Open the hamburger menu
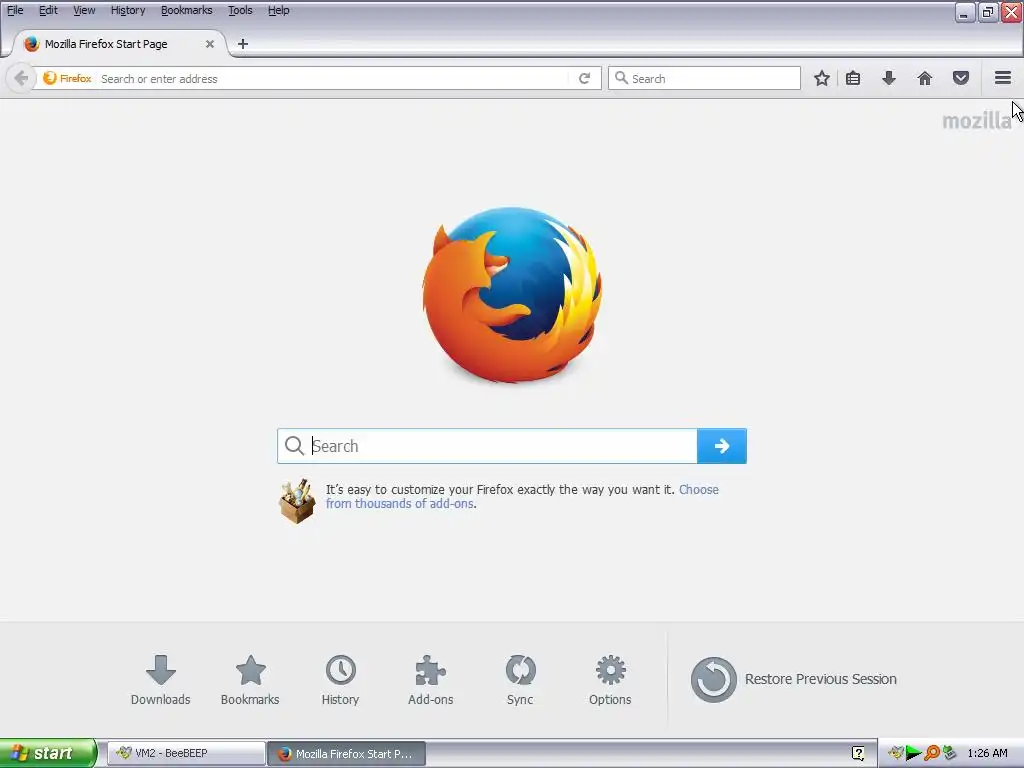This screenshot has width=1024, height=768. pos(1003,78)
